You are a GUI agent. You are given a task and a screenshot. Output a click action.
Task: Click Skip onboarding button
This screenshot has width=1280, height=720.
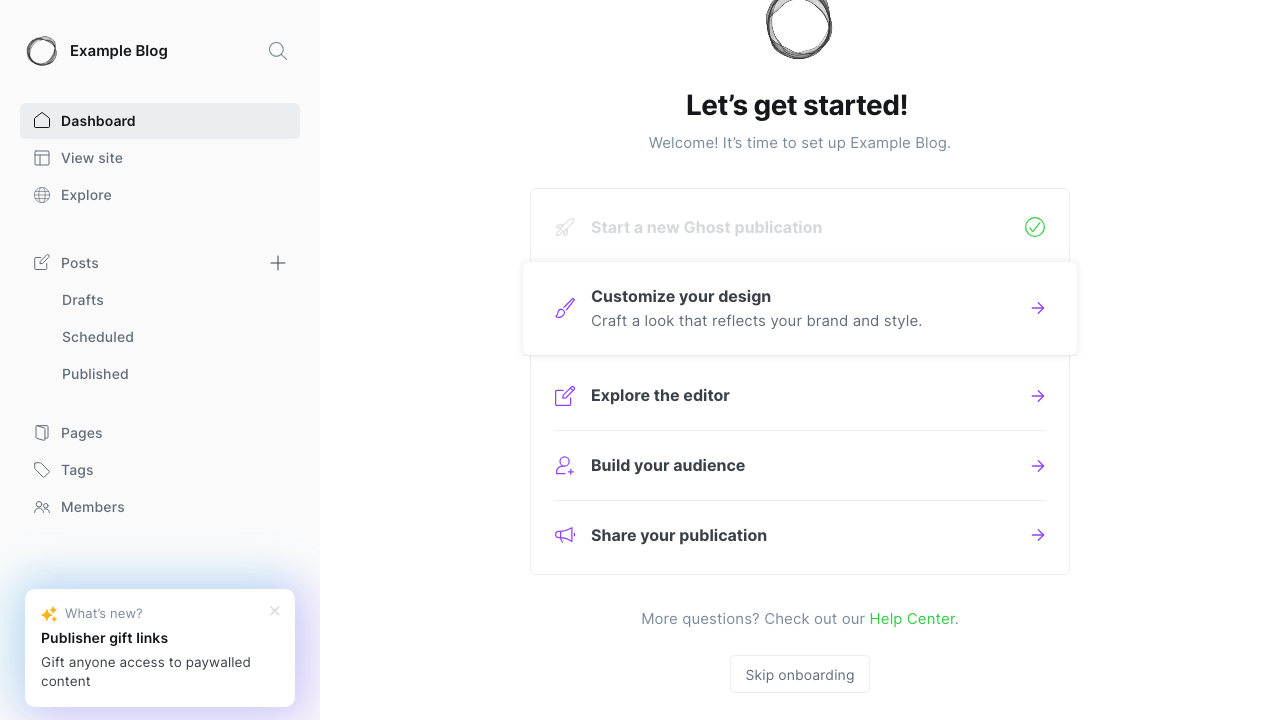click(800, 674)
